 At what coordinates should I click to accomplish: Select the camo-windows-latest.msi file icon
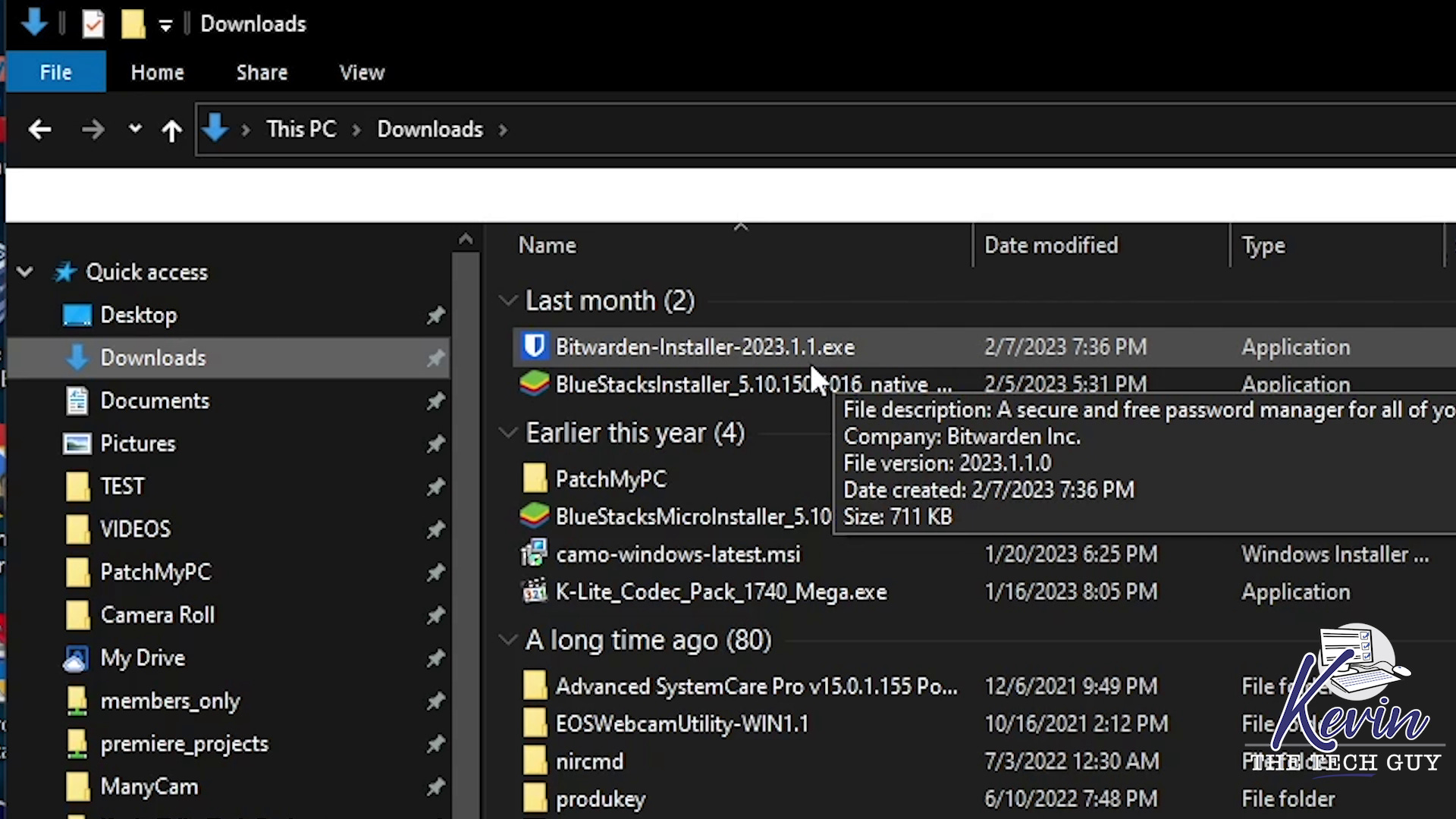535,554
